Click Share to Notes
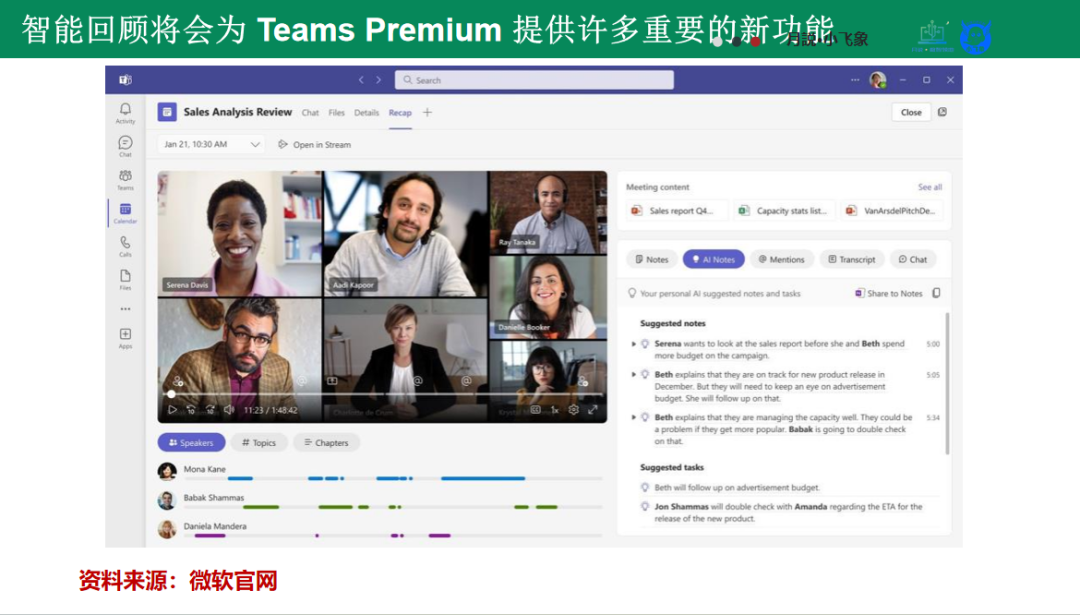The image size is (1080, 615). (889, 293)
